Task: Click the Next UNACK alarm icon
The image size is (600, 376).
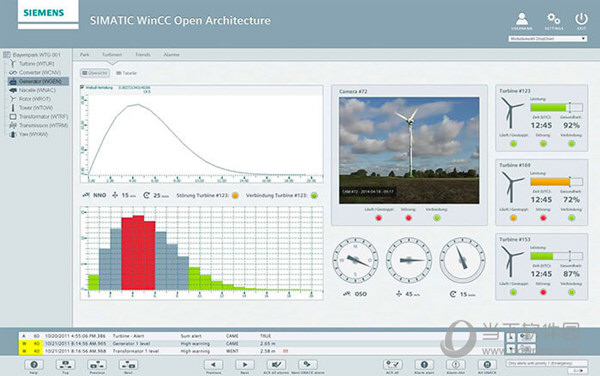Action: [307, 365]
